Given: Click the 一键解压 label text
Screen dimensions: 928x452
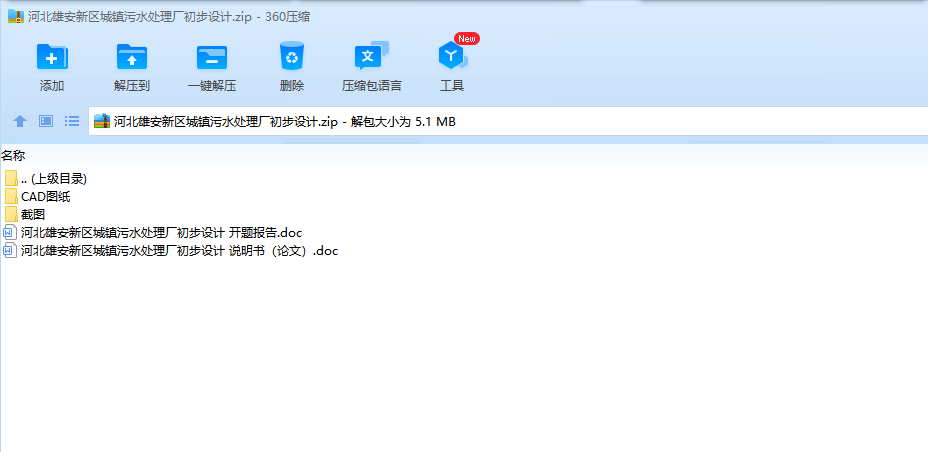Looking at the screenshot, I should click(212, 86).
